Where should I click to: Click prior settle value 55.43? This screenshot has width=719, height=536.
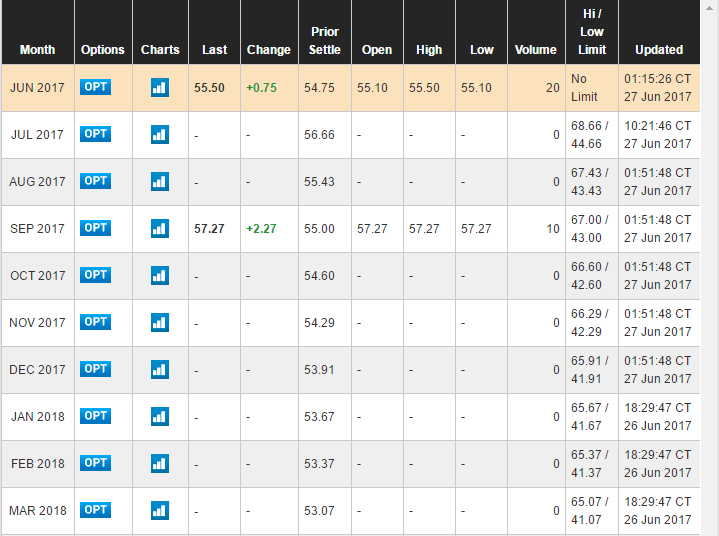tap(319, 182)
